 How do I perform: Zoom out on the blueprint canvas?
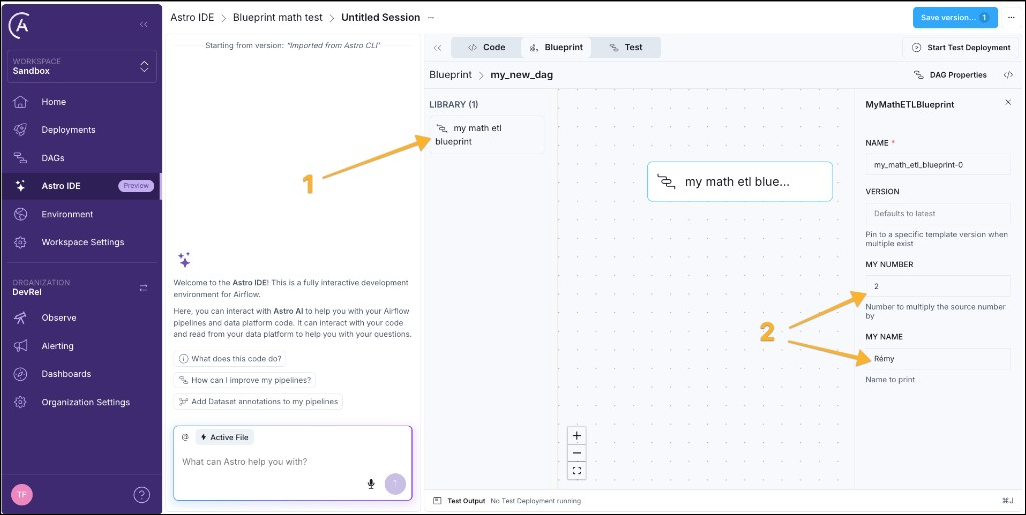tap(577, 453)
